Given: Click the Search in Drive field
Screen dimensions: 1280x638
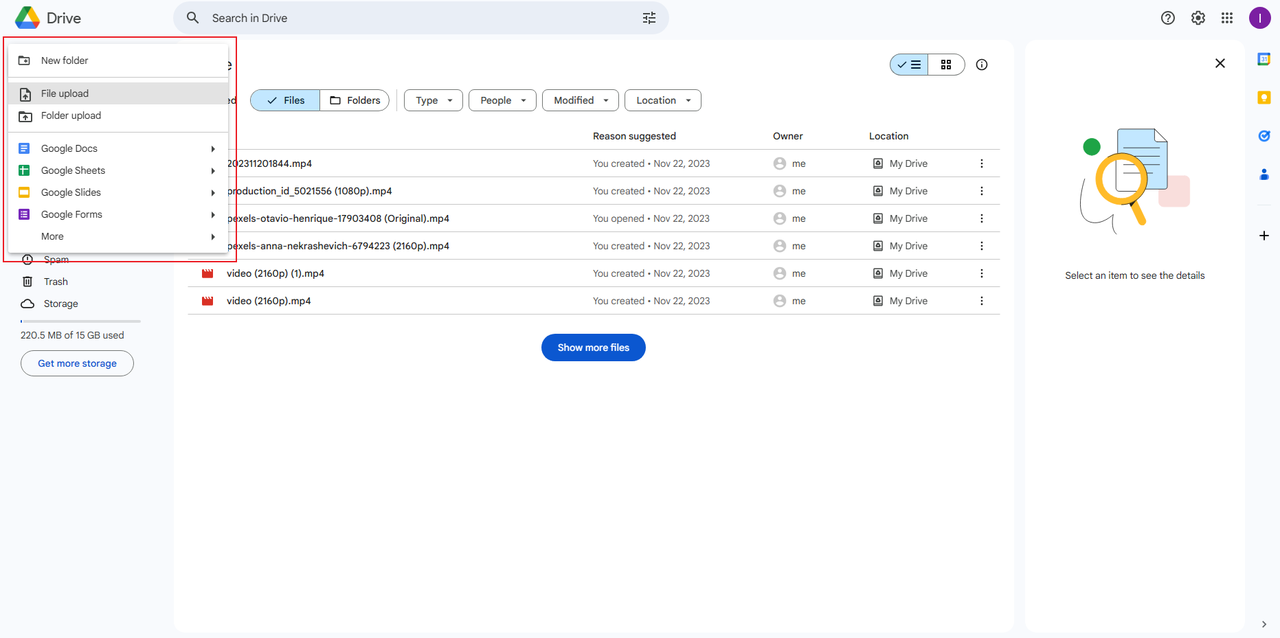Looking at the screenshot, I should tap(420, 18).
